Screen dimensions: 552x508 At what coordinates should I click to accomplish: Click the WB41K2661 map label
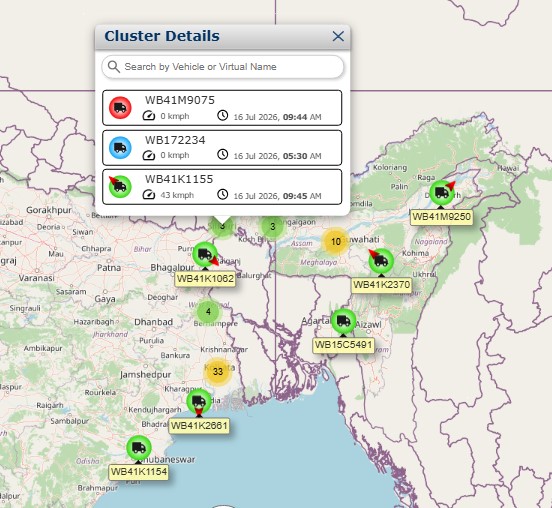click(199, 426)
